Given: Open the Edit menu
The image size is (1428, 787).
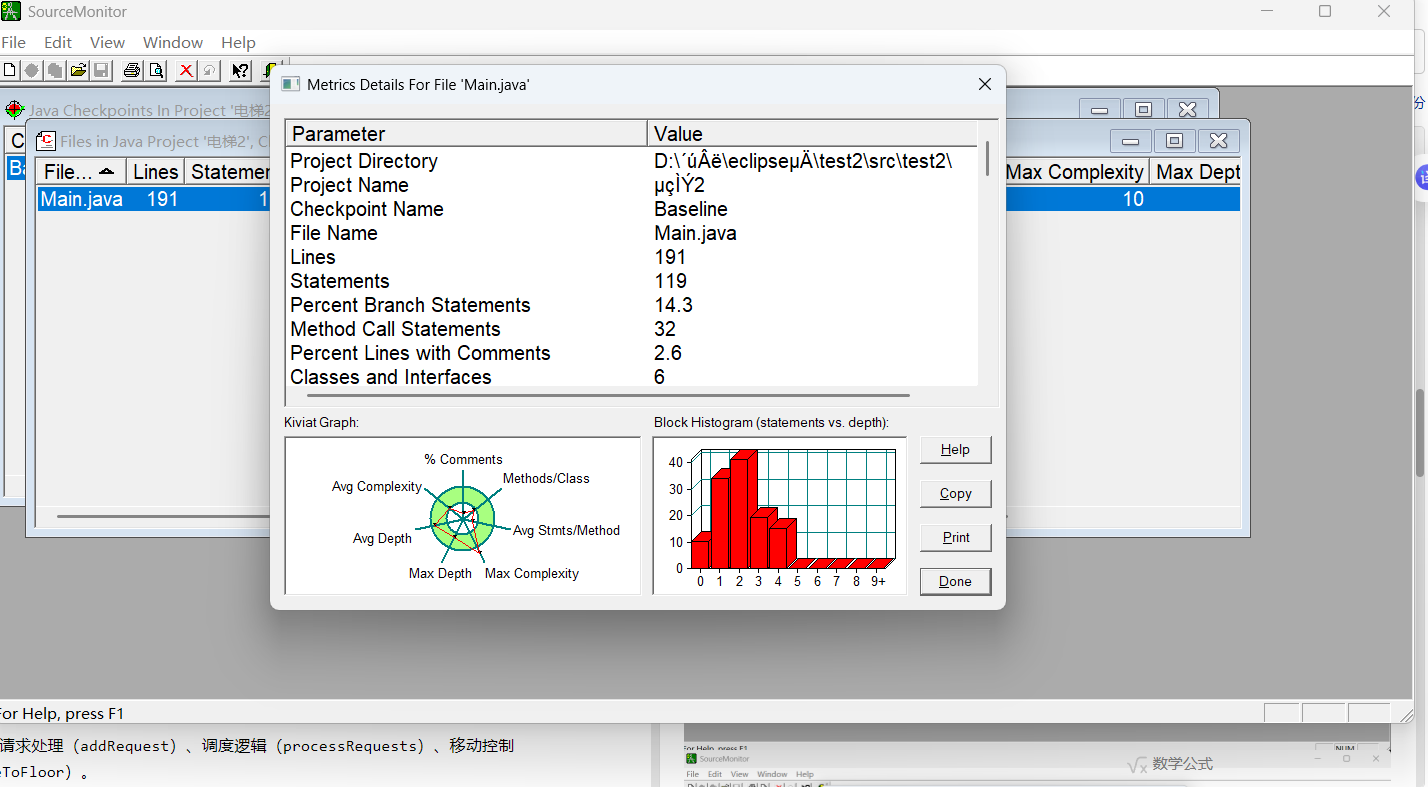Looking at the screenshot, I should (x=58, y=42).
